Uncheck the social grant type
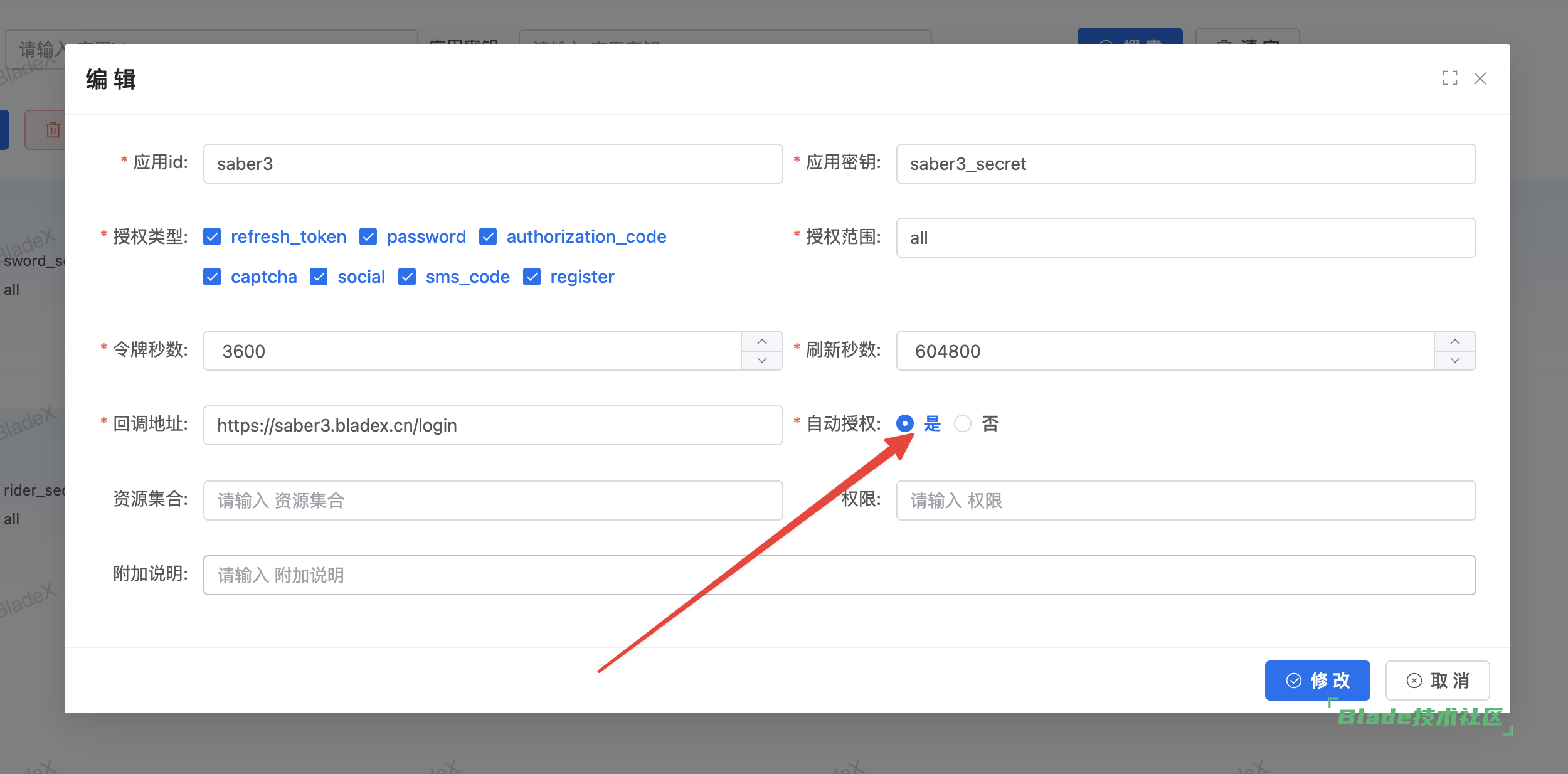The height and width of the screenshot is (774, 1568). click(319, 277)
